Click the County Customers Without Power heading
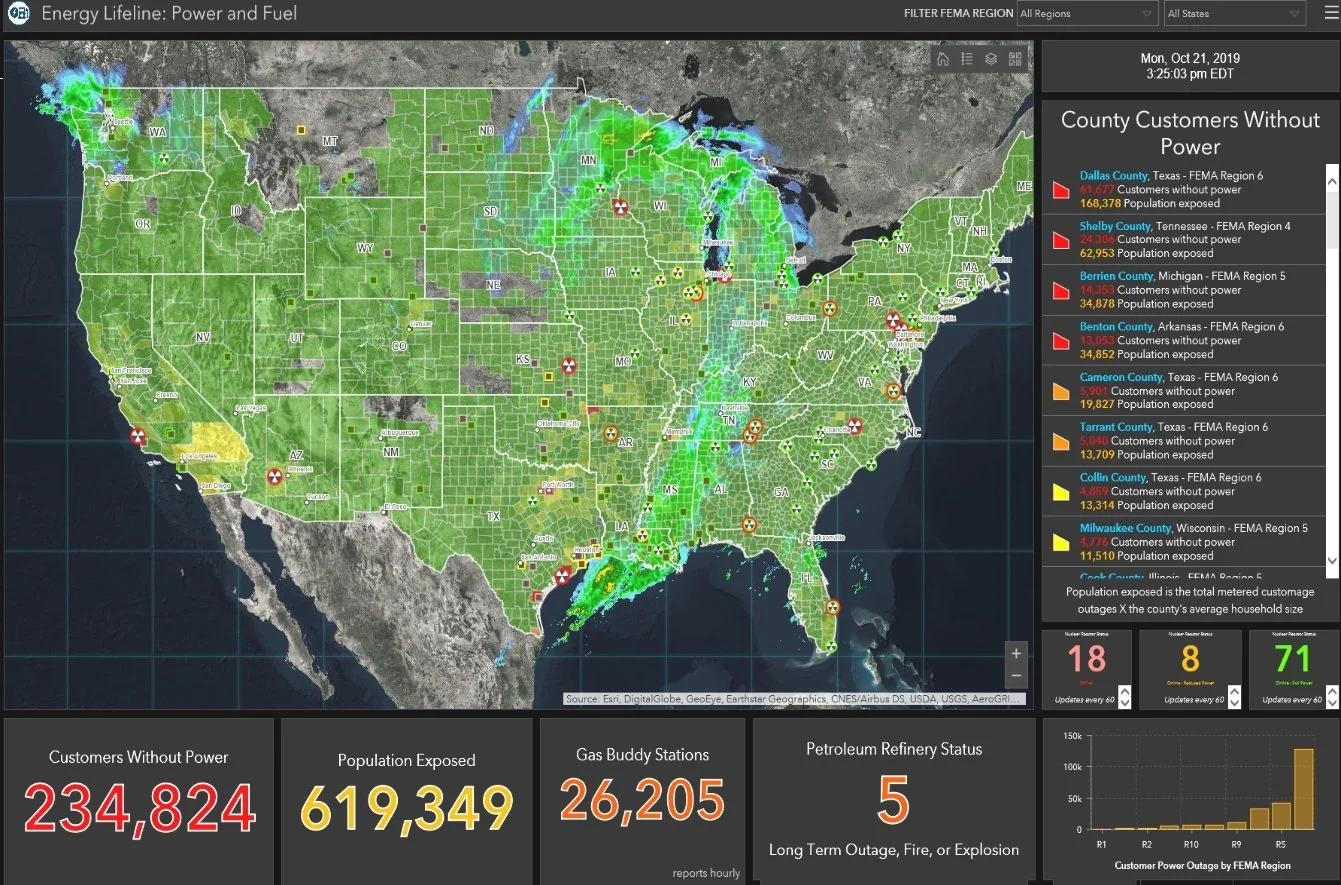 pos(1190,133)
